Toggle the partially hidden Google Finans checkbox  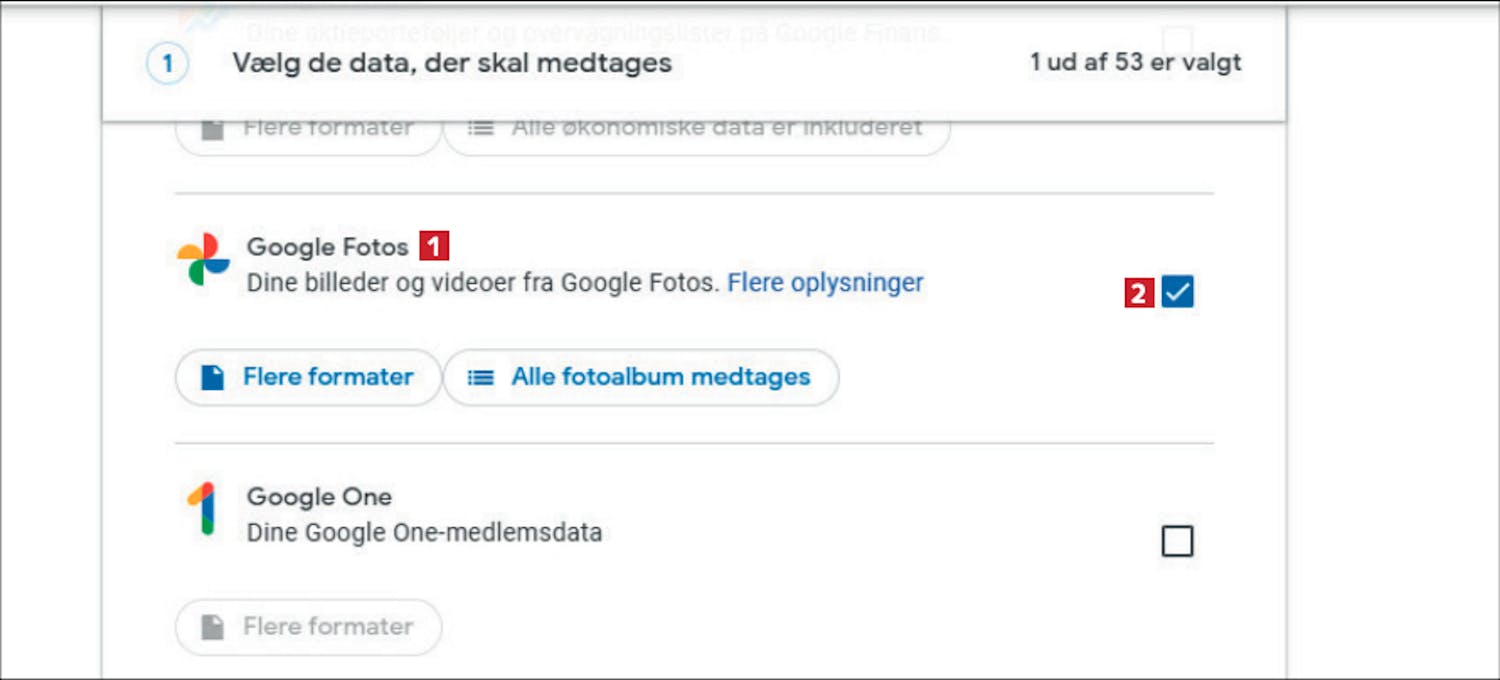[1177, 38]
